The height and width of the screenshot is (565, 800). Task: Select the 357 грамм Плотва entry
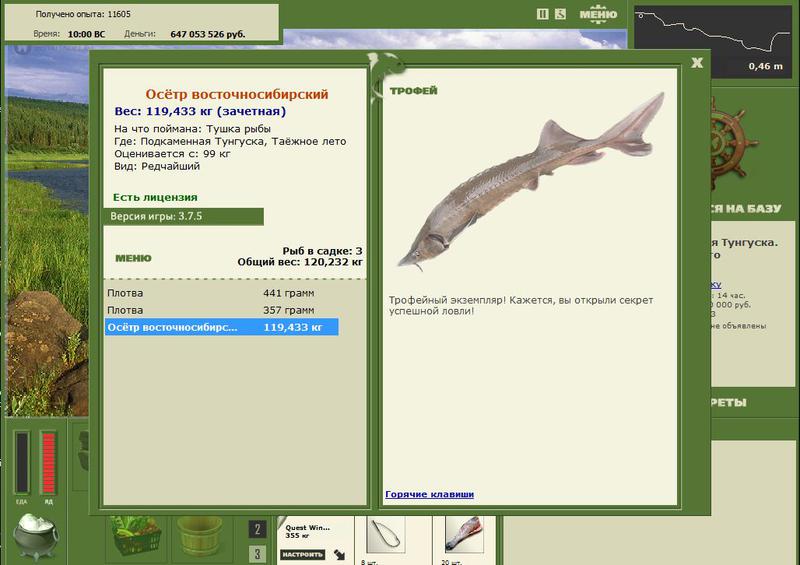click(x=221, y=310)
